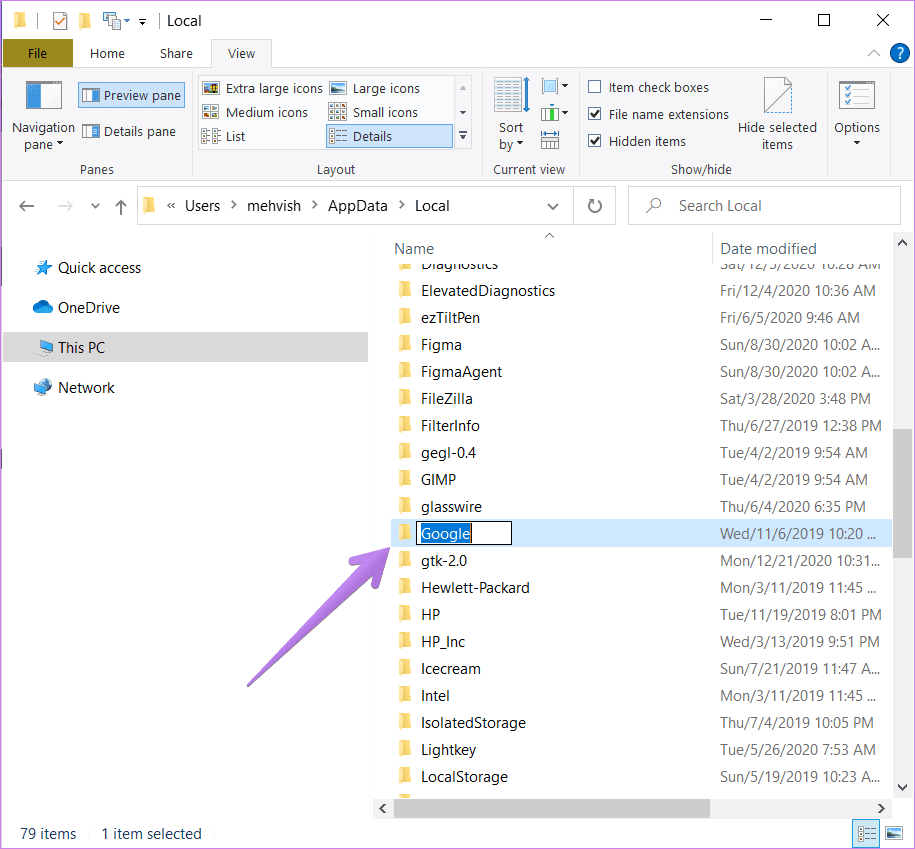Switch to List layout
This screenshot has width=915, height=849.
223,136
